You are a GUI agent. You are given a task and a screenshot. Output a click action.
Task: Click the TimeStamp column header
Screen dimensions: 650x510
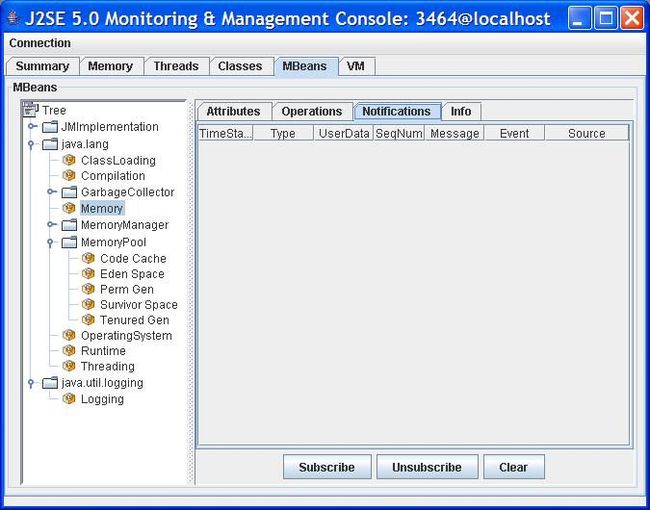(x=225, y=134)
